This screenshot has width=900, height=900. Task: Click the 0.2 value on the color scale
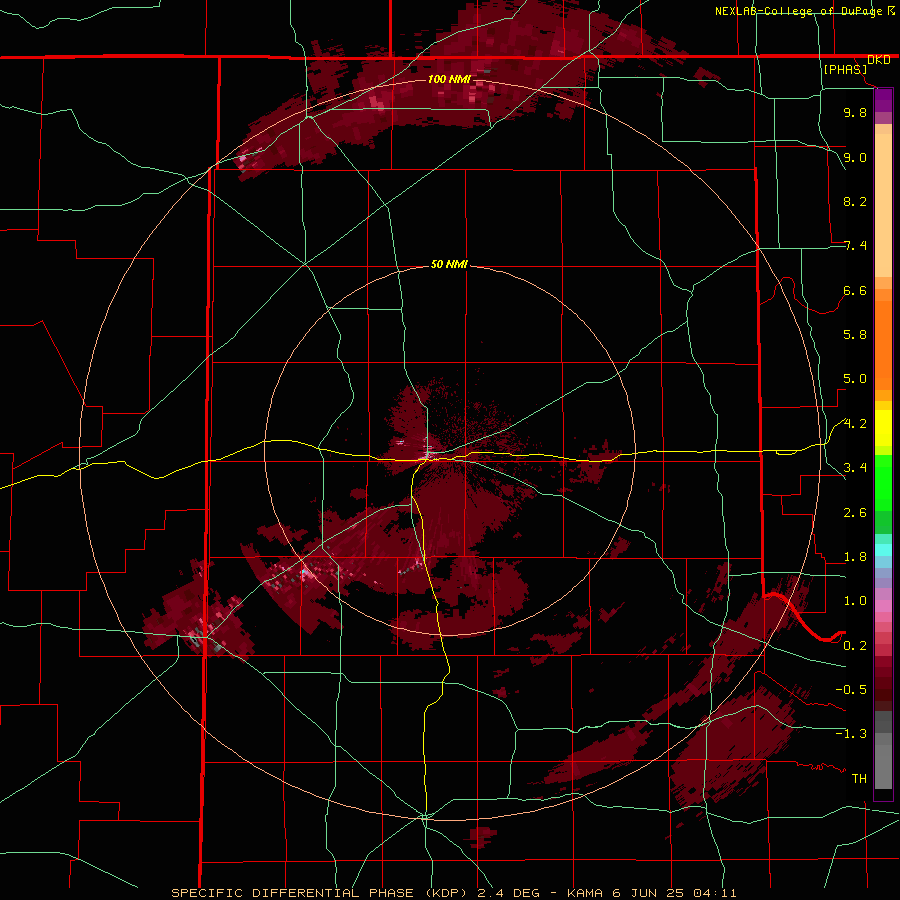click(x=855, y=646)
